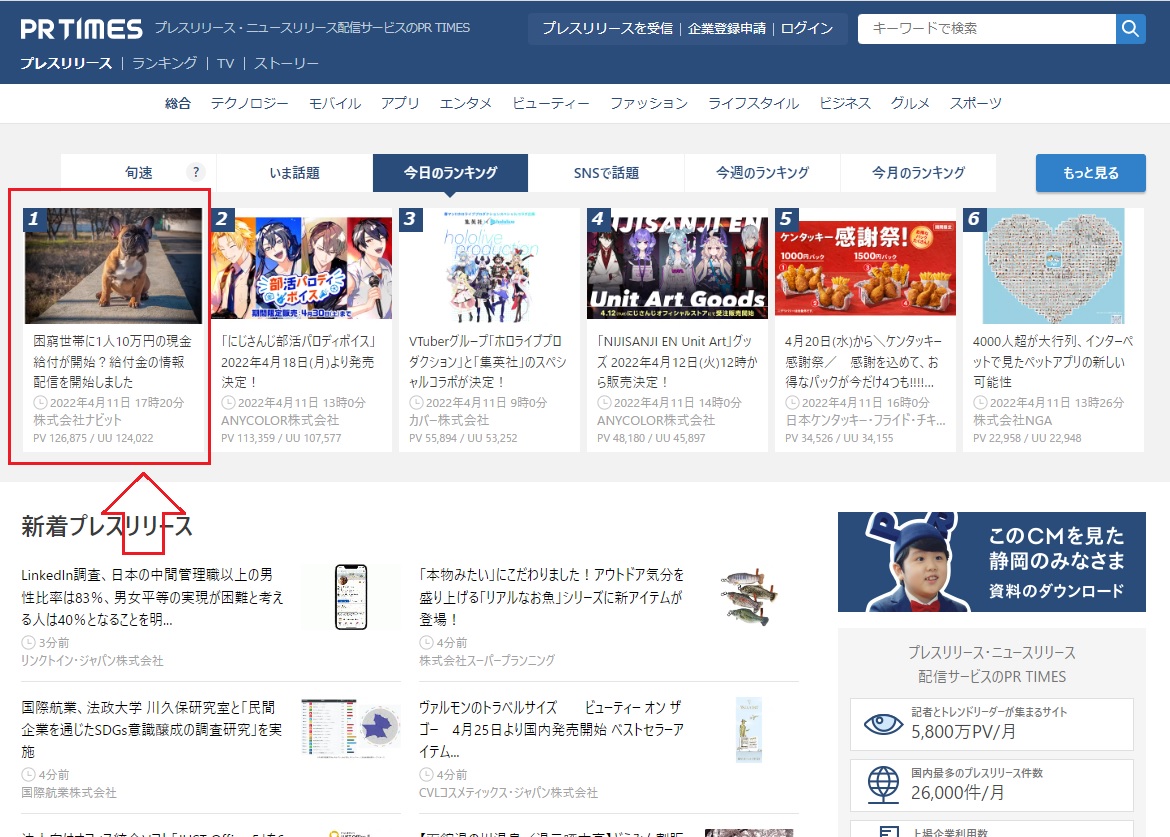Click the eye icon beside 5,800万PV/月
The image size is (1170, 837).
point(882,723)
